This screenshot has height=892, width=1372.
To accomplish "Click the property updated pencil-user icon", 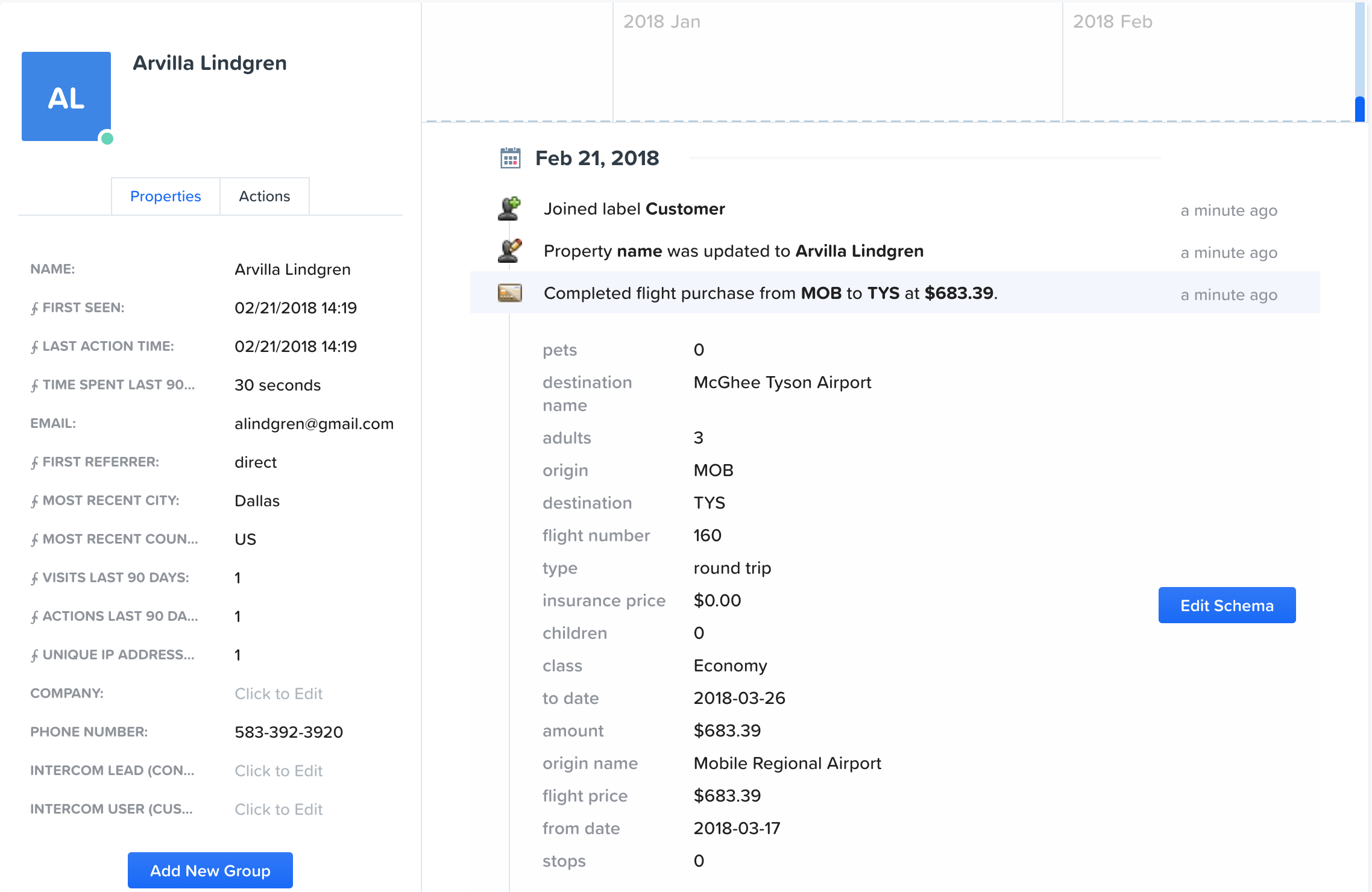I will (509, 251).
